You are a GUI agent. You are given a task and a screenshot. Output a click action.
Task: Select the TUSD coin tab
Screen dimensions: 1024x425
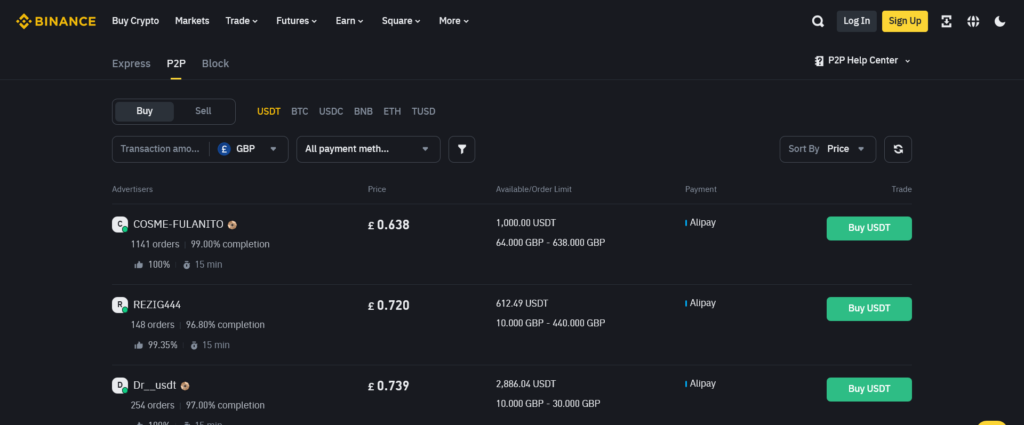click(x=424, y=112)
